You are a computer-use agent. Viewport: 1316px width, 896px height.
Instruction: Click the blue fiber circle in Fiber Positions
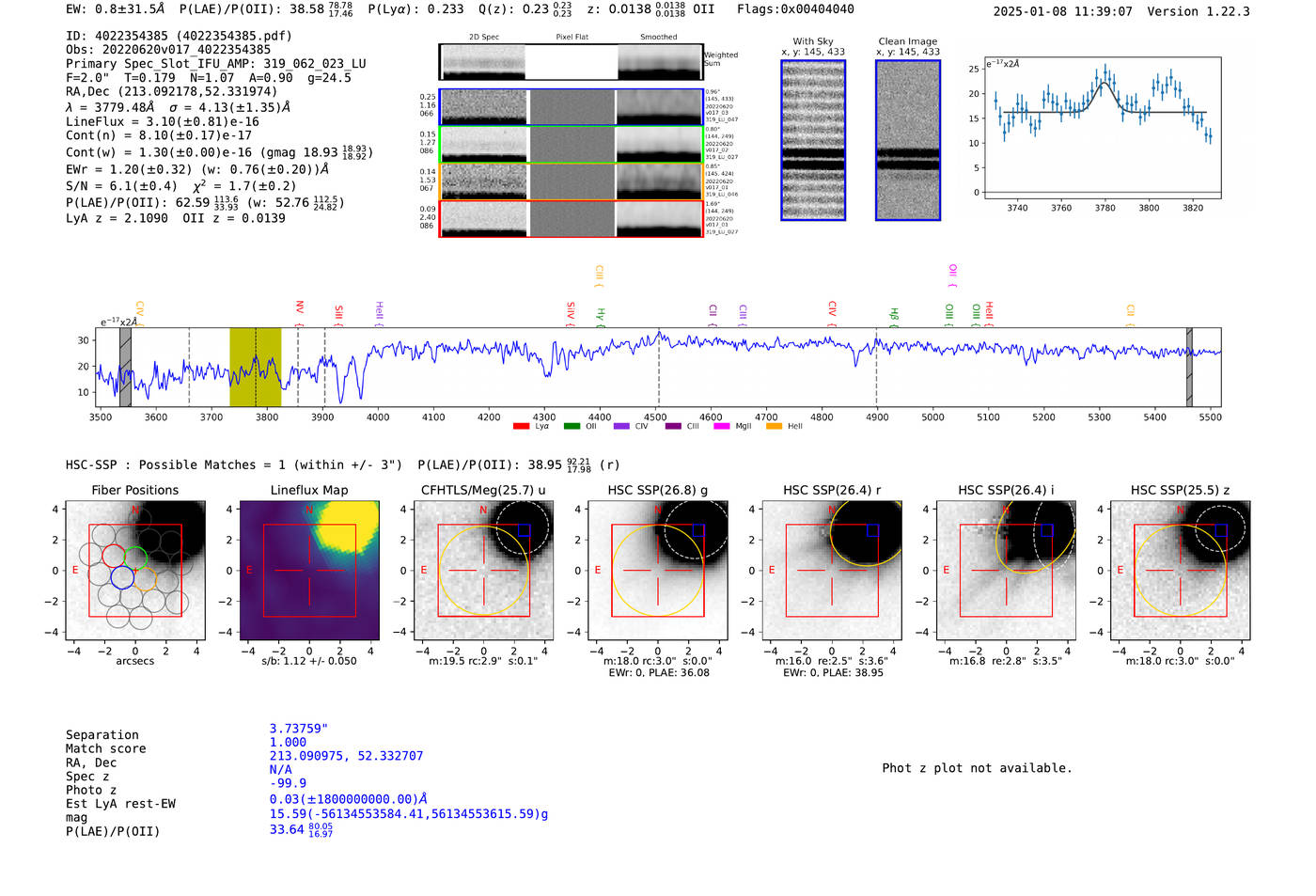[122, 577]
